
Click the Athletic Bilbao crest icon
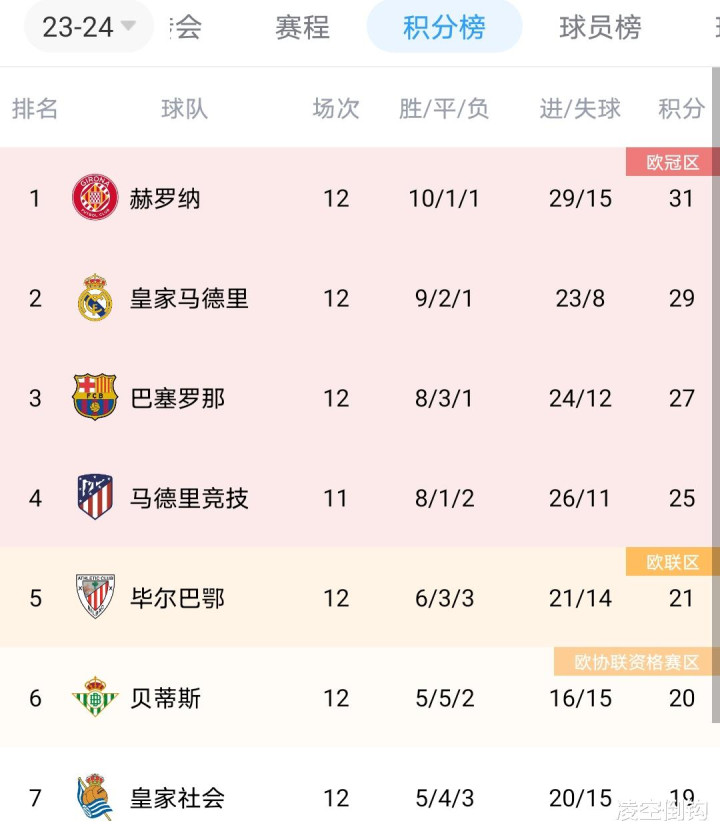(x=95, y=596)
